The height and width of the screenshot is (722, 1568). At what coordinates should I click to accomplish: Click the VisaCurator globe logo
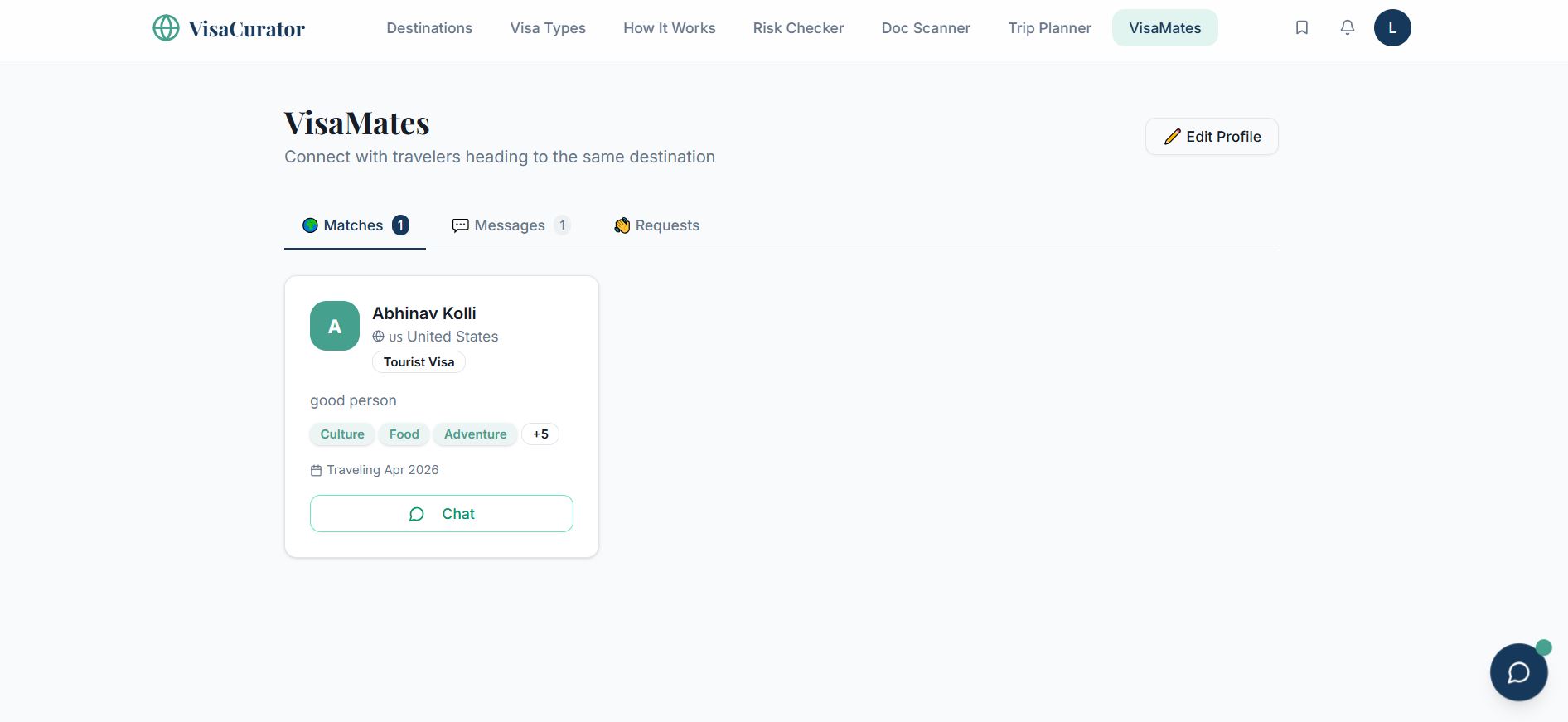pyautogui.click(x=166, y=28)
